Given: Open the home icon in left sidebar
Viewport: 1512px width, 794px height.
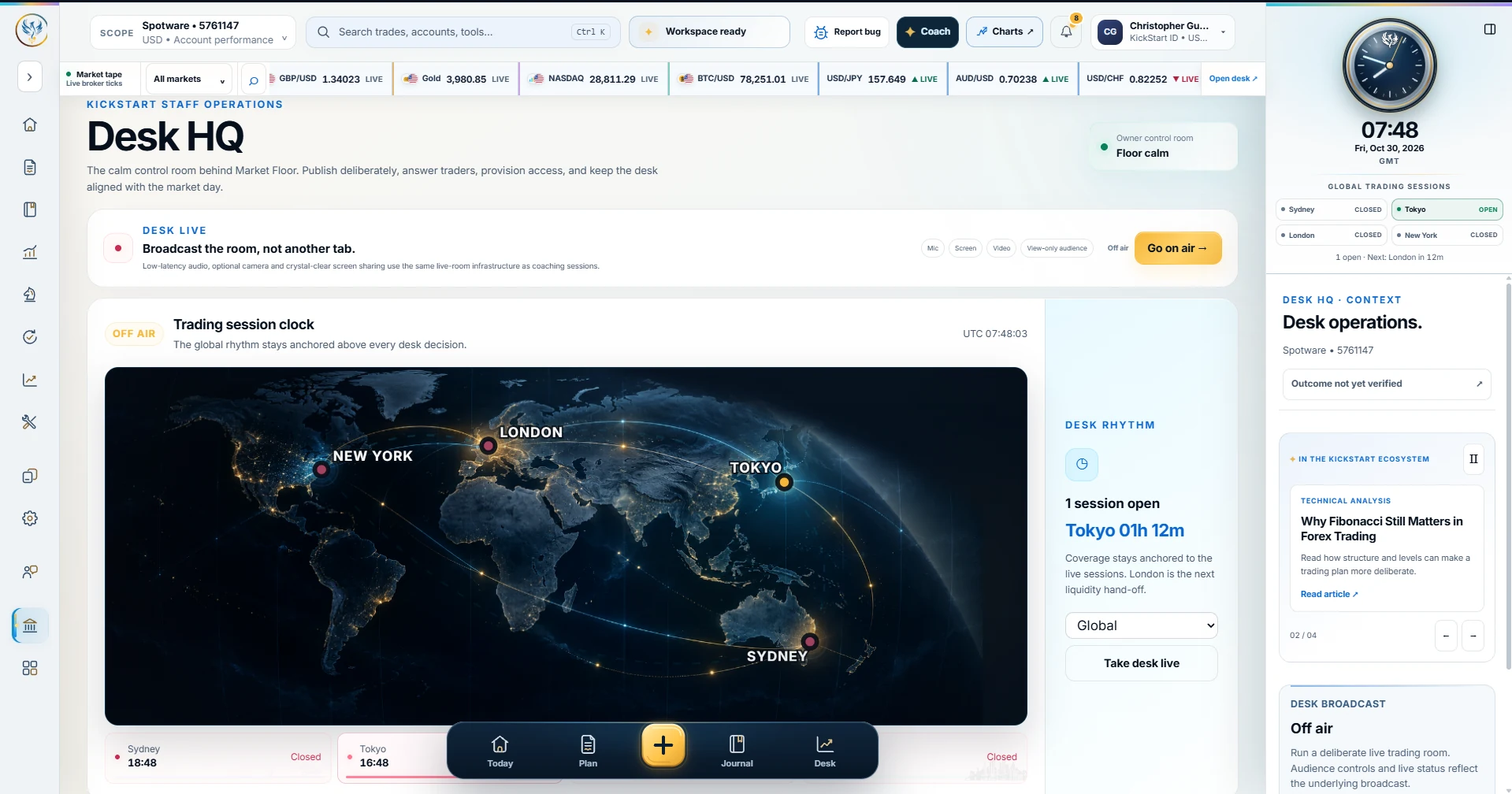Looking at the screenshot, I should pyautogui.click(x=30, y=124).
